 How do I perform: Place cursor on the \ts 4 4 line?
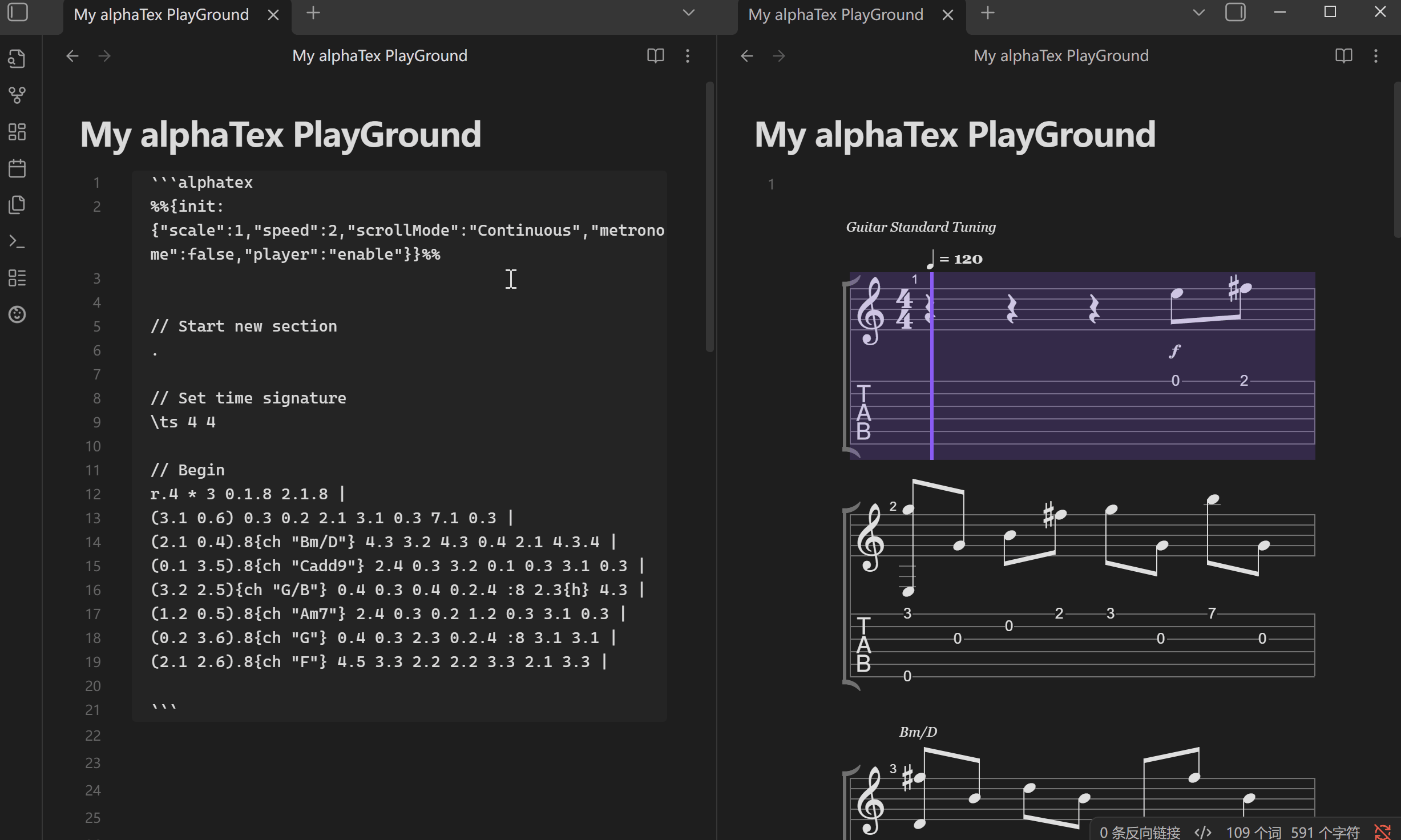coord(183,422)
